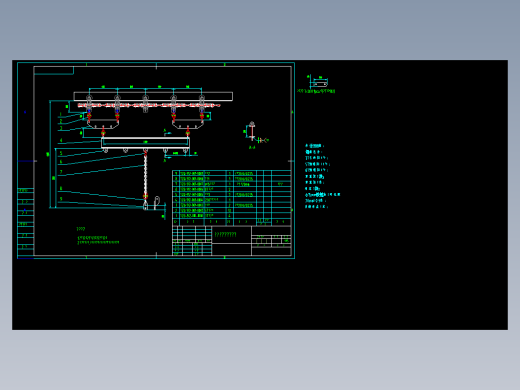Select the small detail sketch above the notes
The image size is (520, 390).
coord(317,83)
